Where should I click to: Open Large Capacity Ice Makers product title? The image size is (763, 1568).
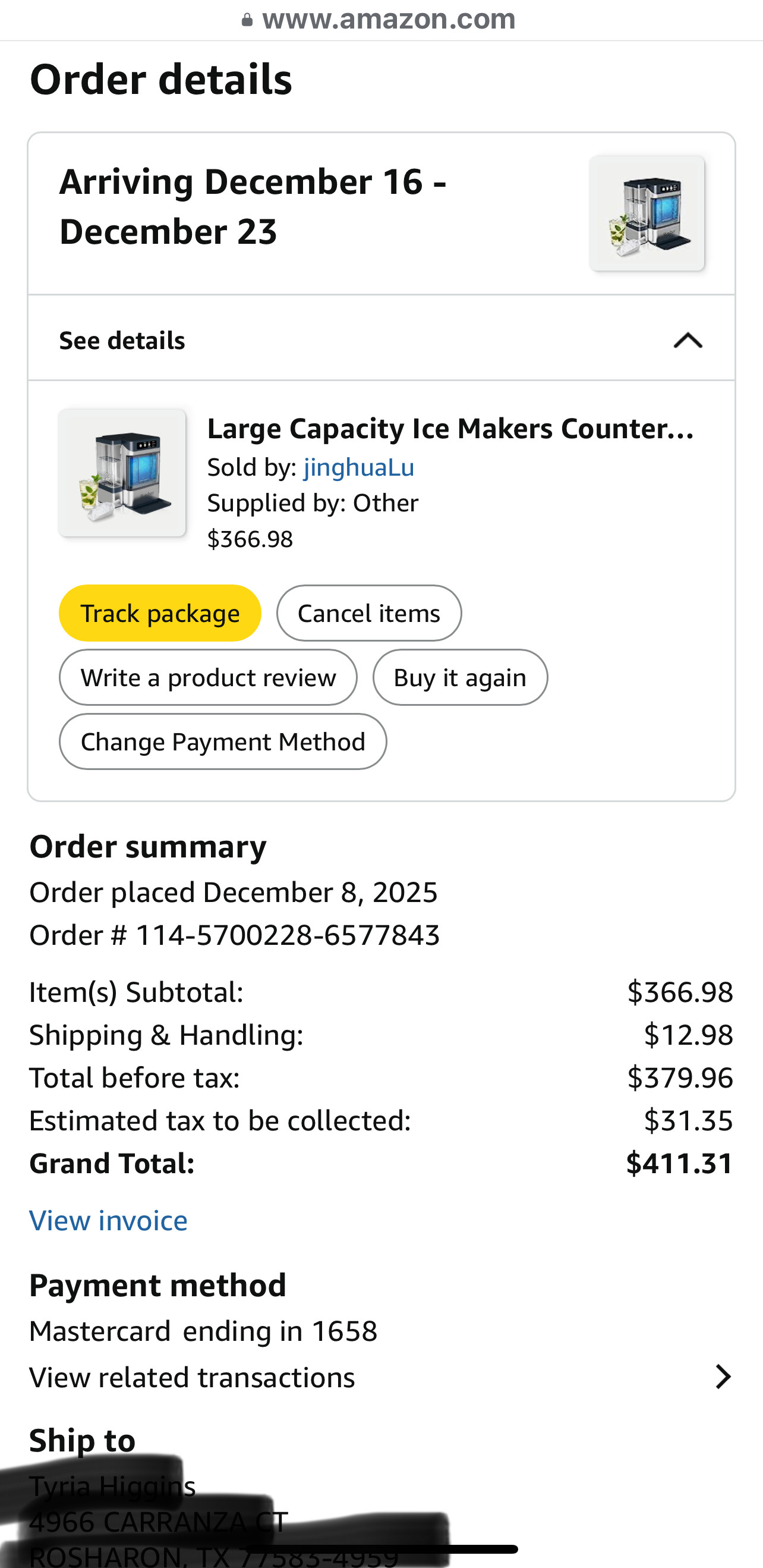[x=450, y=429]
